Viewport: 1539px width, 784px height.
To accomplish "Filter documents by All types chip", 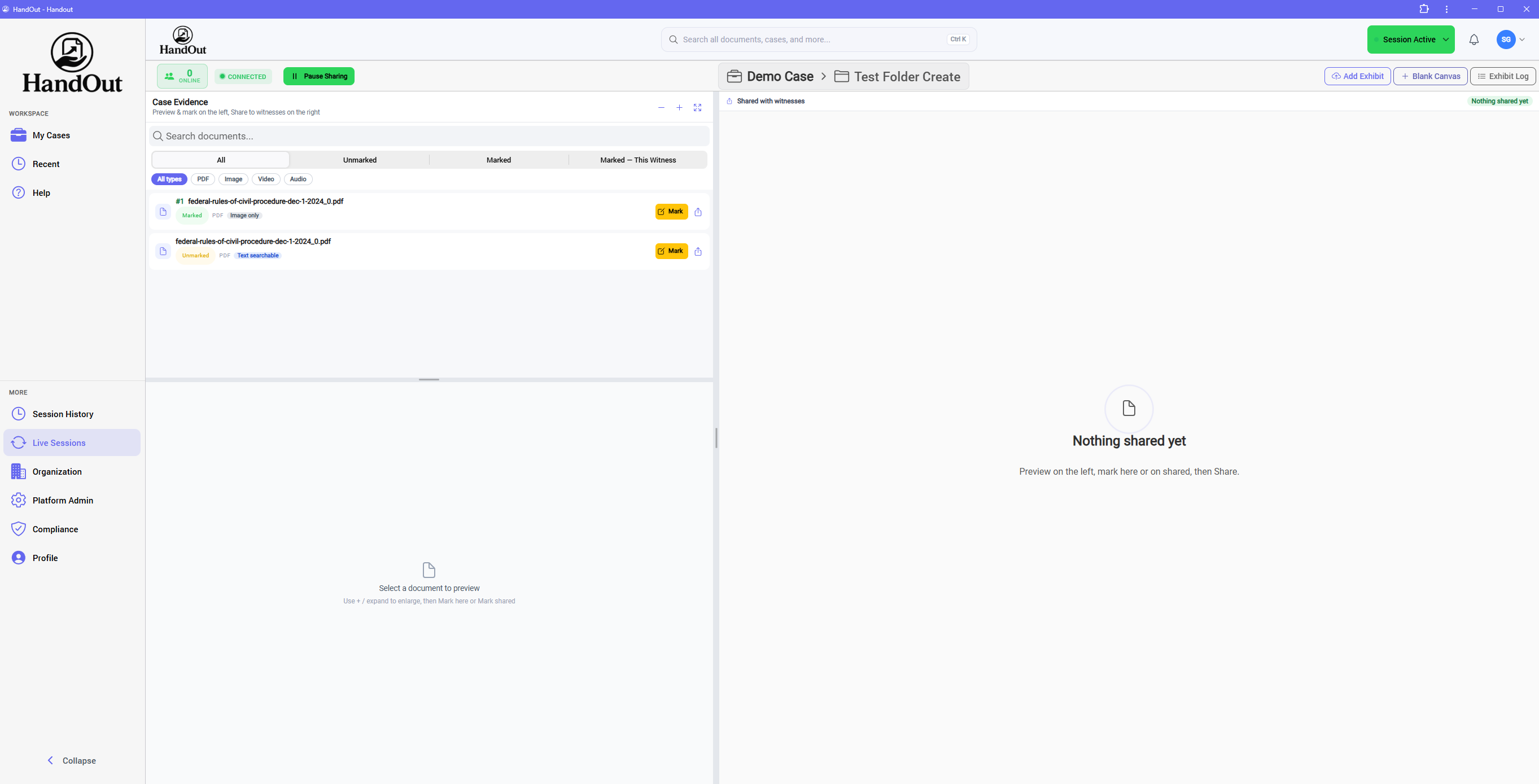I will click(x=169, y=179).
